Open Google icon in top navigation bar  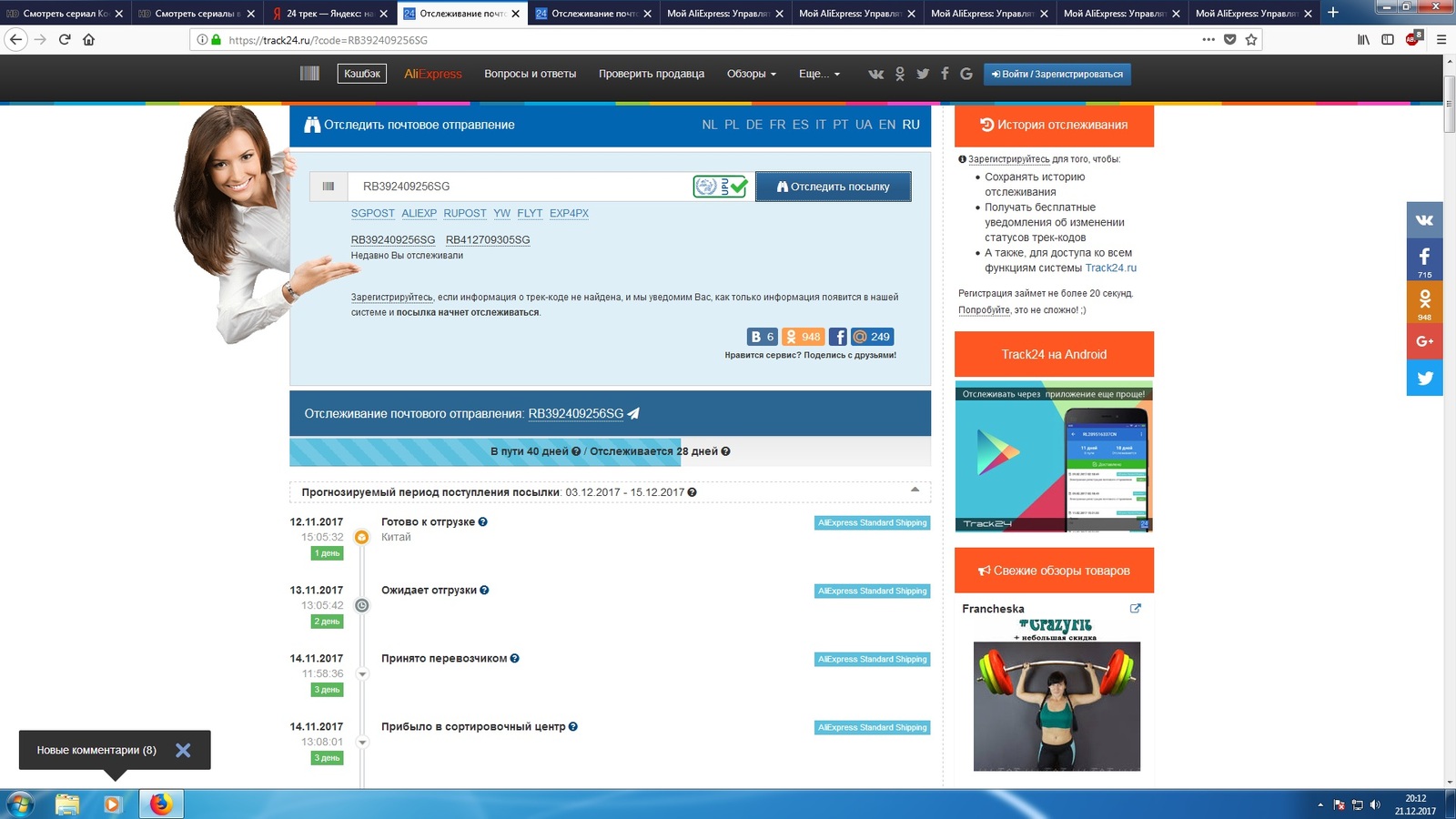point(966,74)
